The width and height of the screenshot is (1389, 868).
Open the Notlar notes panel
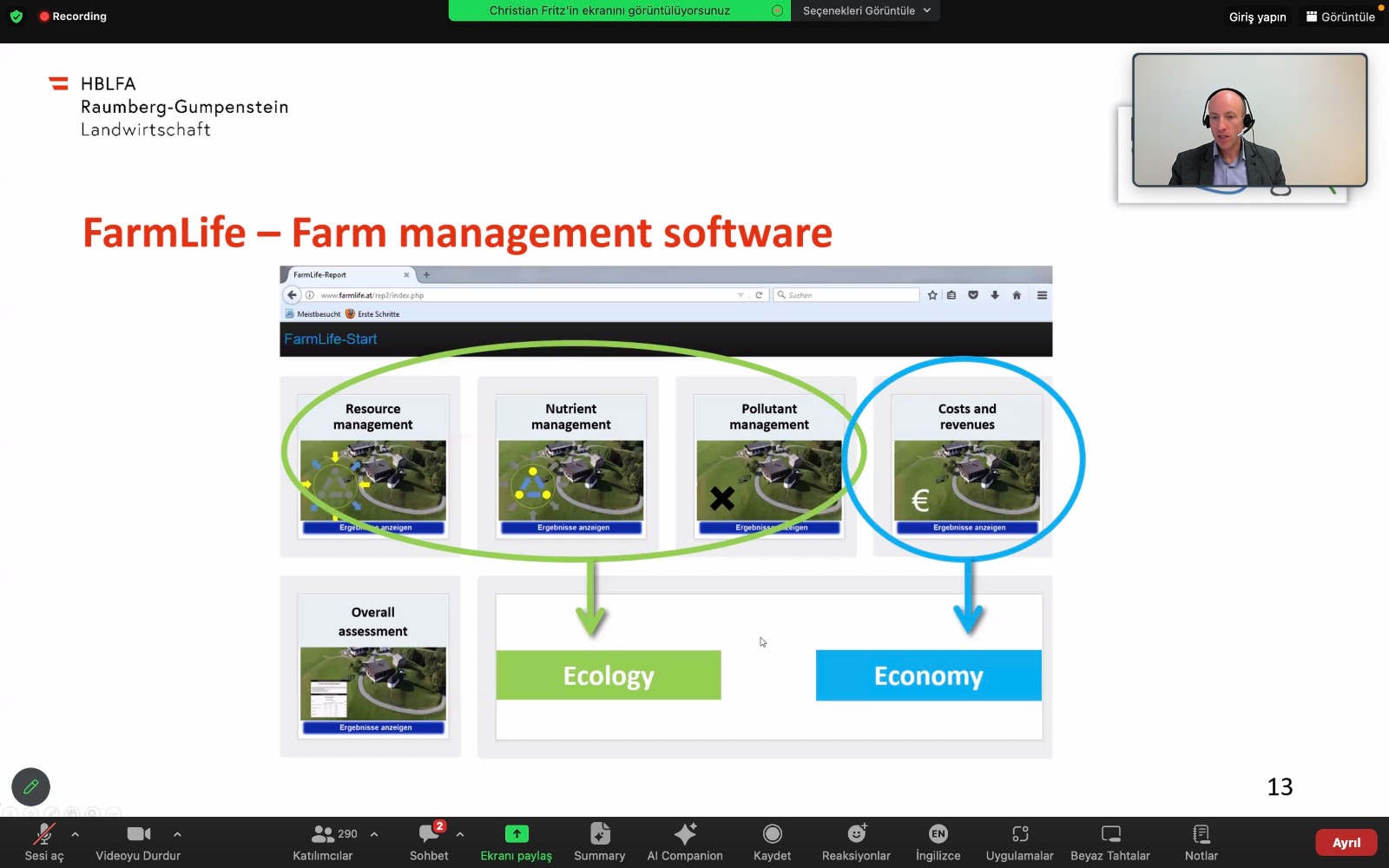tap(1201, 835)
